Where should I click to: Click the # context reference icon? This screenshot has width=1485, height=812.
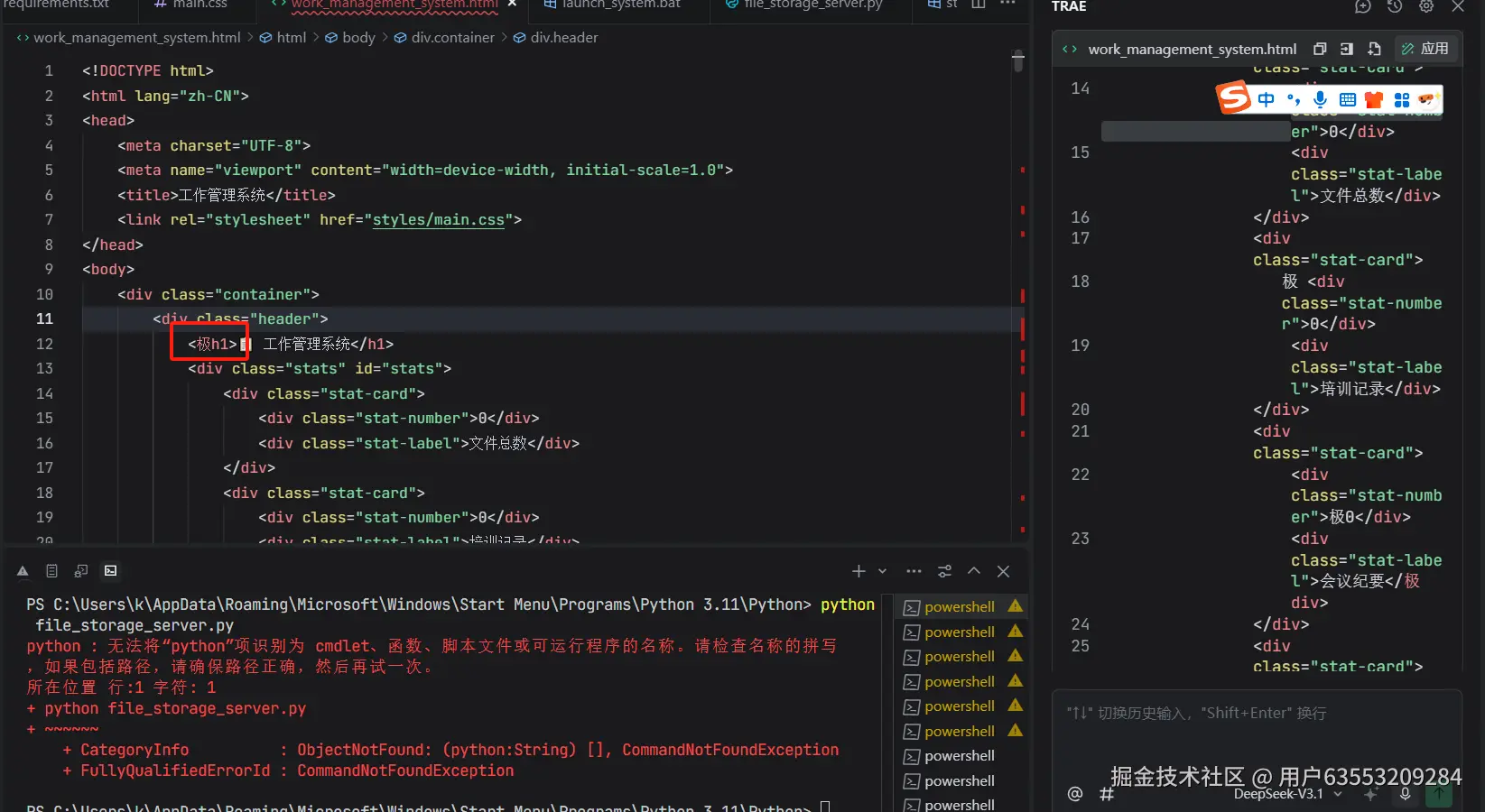[1106, 794]
